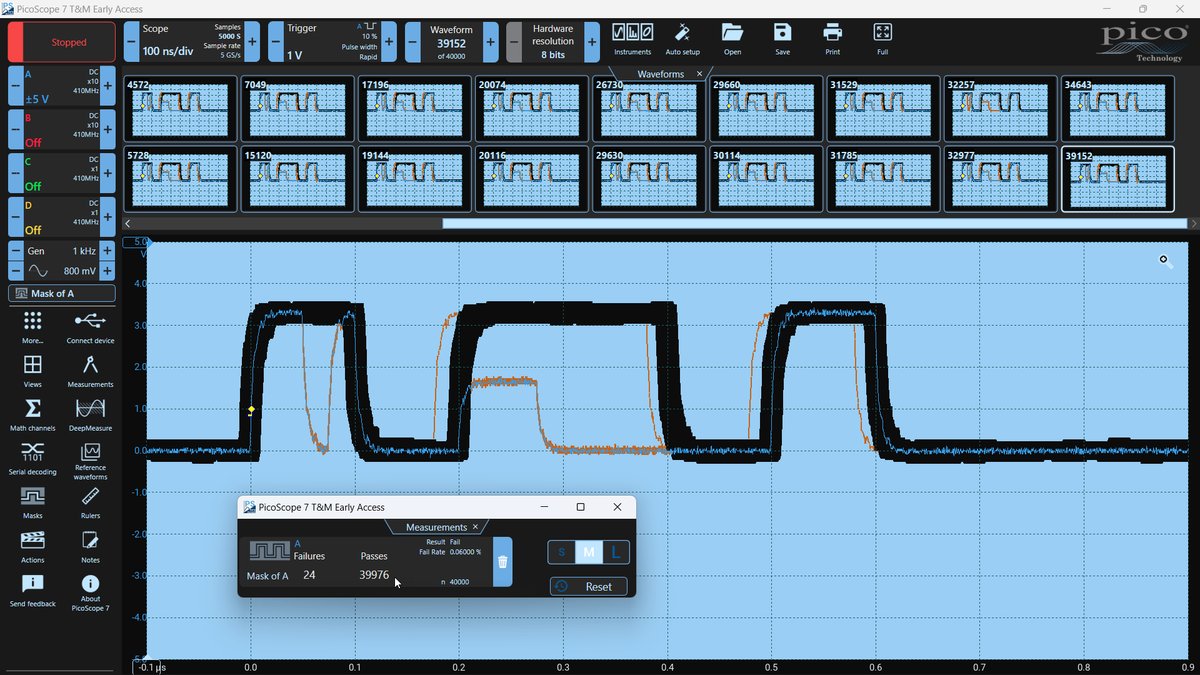Close the Waveforms tab

(699, 74)
